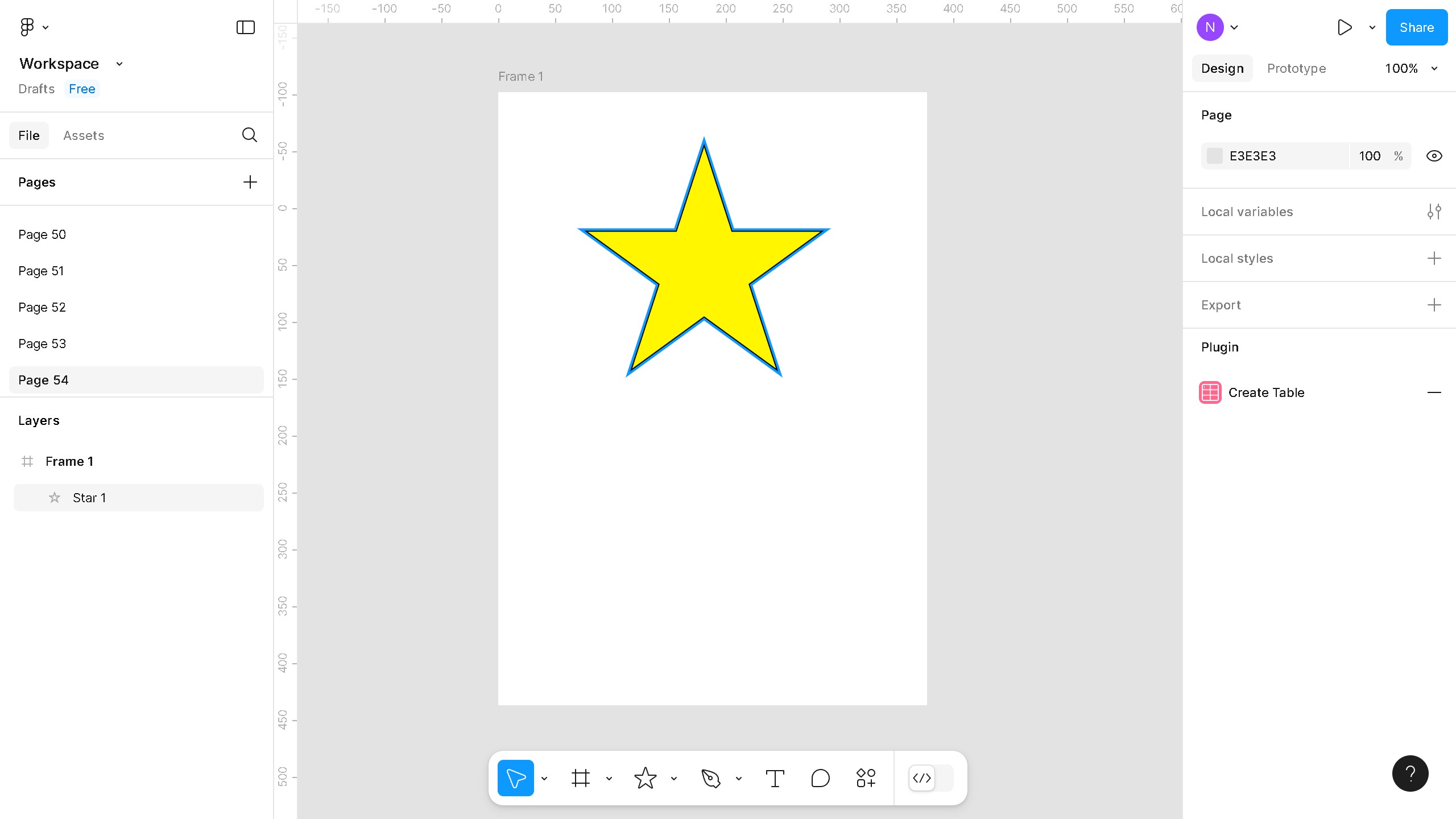Select the Frame tool in the toolbar
The height and width of the screenshot is (819, 1456).
pyautogui.click(x=580, y=778)
